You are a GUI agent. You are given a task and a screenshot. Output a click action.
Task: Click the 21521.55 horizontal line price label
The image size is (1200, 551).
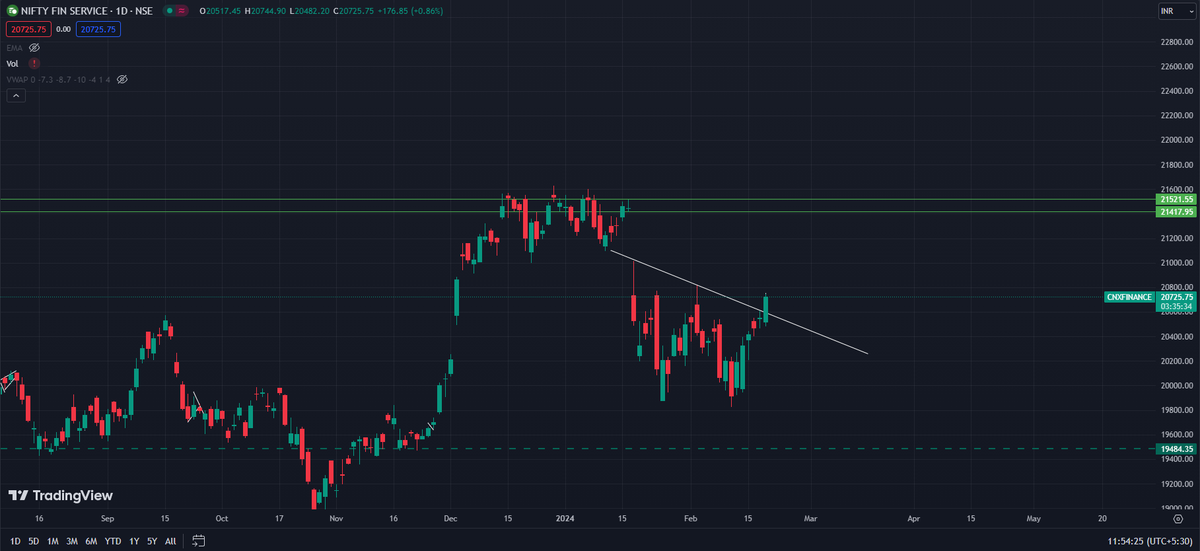[x=1176, y=200]
